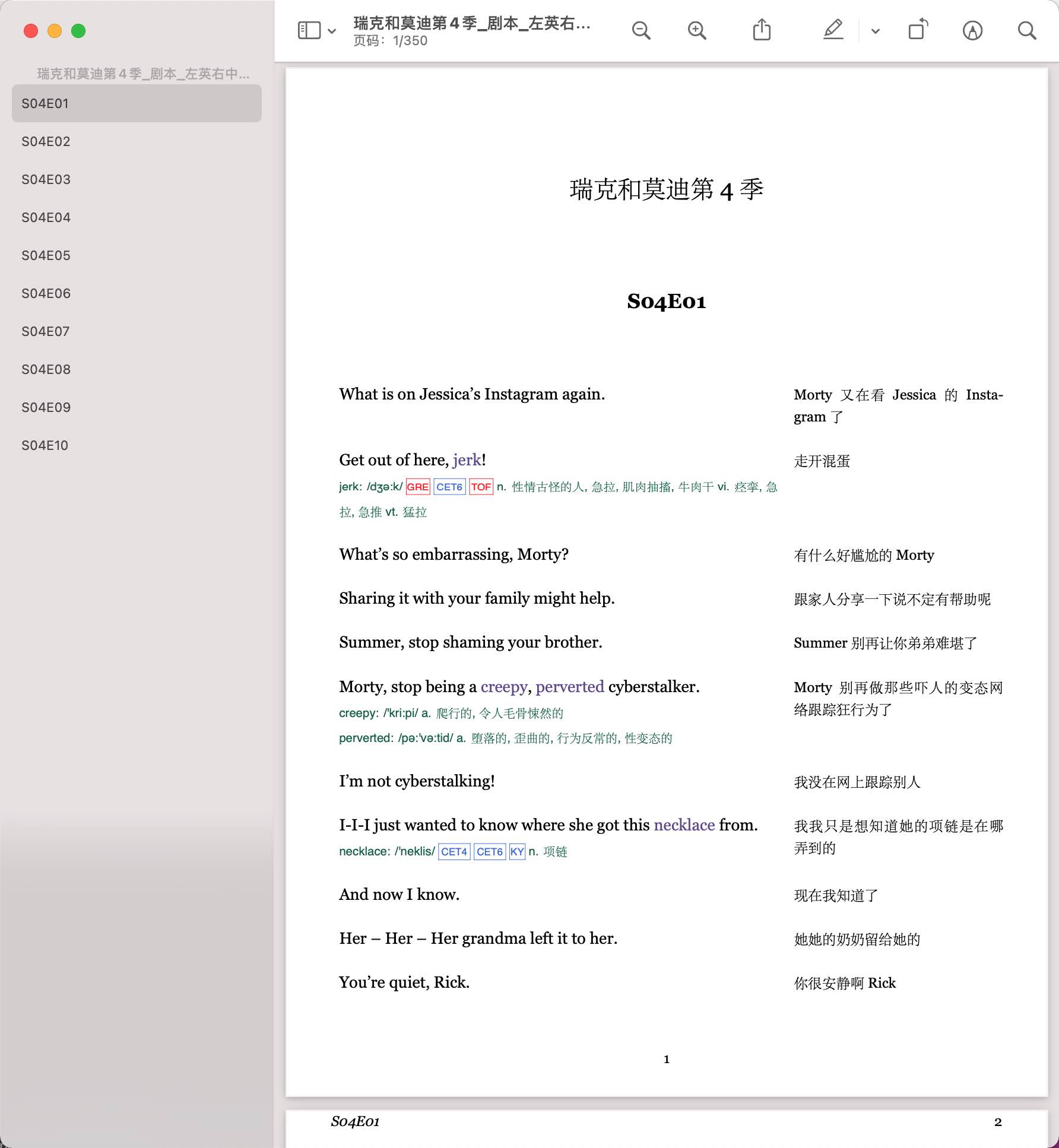Click the translation 你很安静啊 Rick
This screenshot has width=1059, height=1148.
[x=845, y=984]
